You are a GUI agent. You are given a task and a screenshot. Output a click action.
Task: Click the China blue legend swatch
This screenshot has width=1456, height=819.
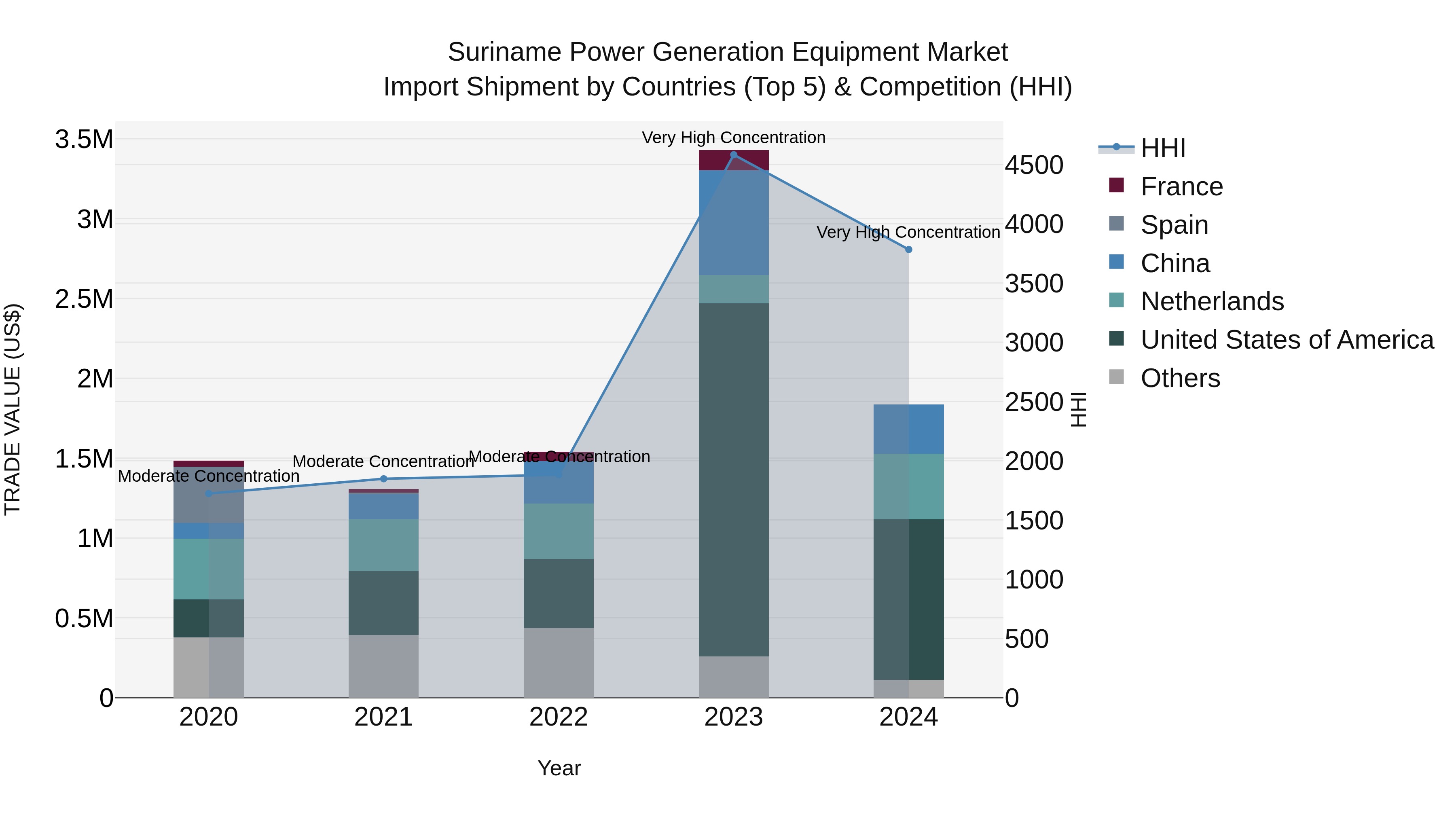[1116, 262]
